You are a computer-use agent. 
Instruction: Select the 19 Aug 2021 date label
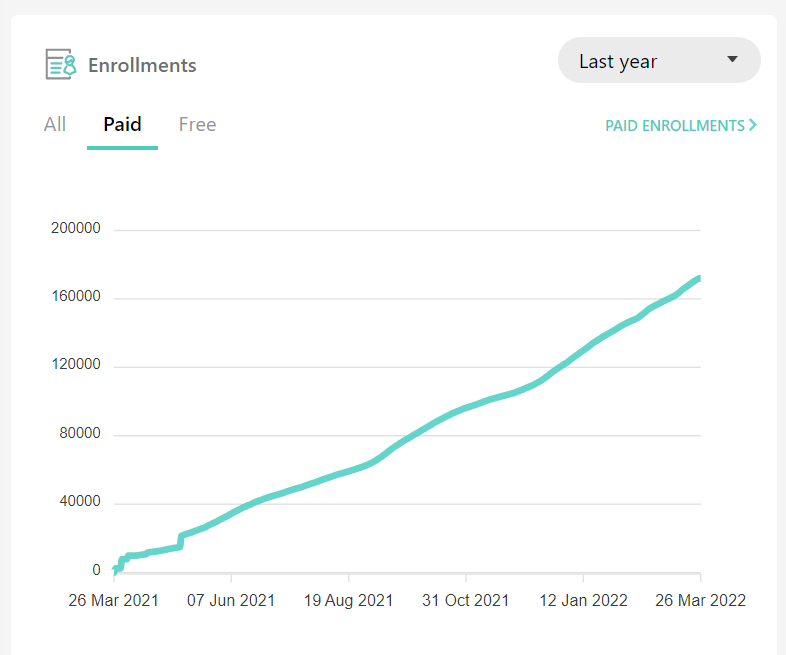pos(349,601)
